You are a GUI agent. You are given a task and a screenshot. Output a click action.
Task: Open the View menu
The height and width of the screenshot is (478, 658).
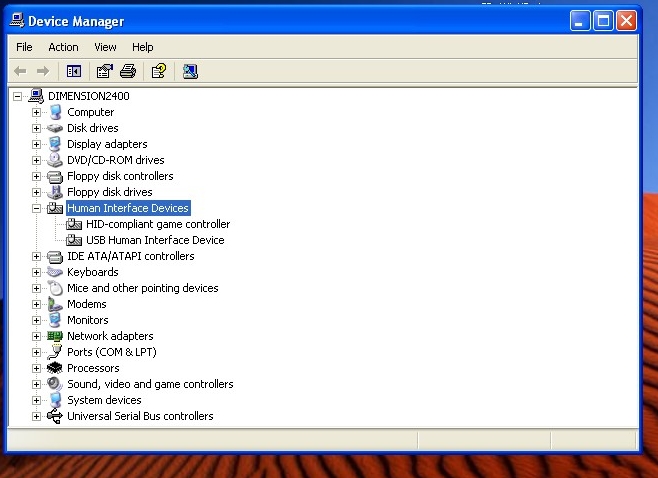[105, 47]
